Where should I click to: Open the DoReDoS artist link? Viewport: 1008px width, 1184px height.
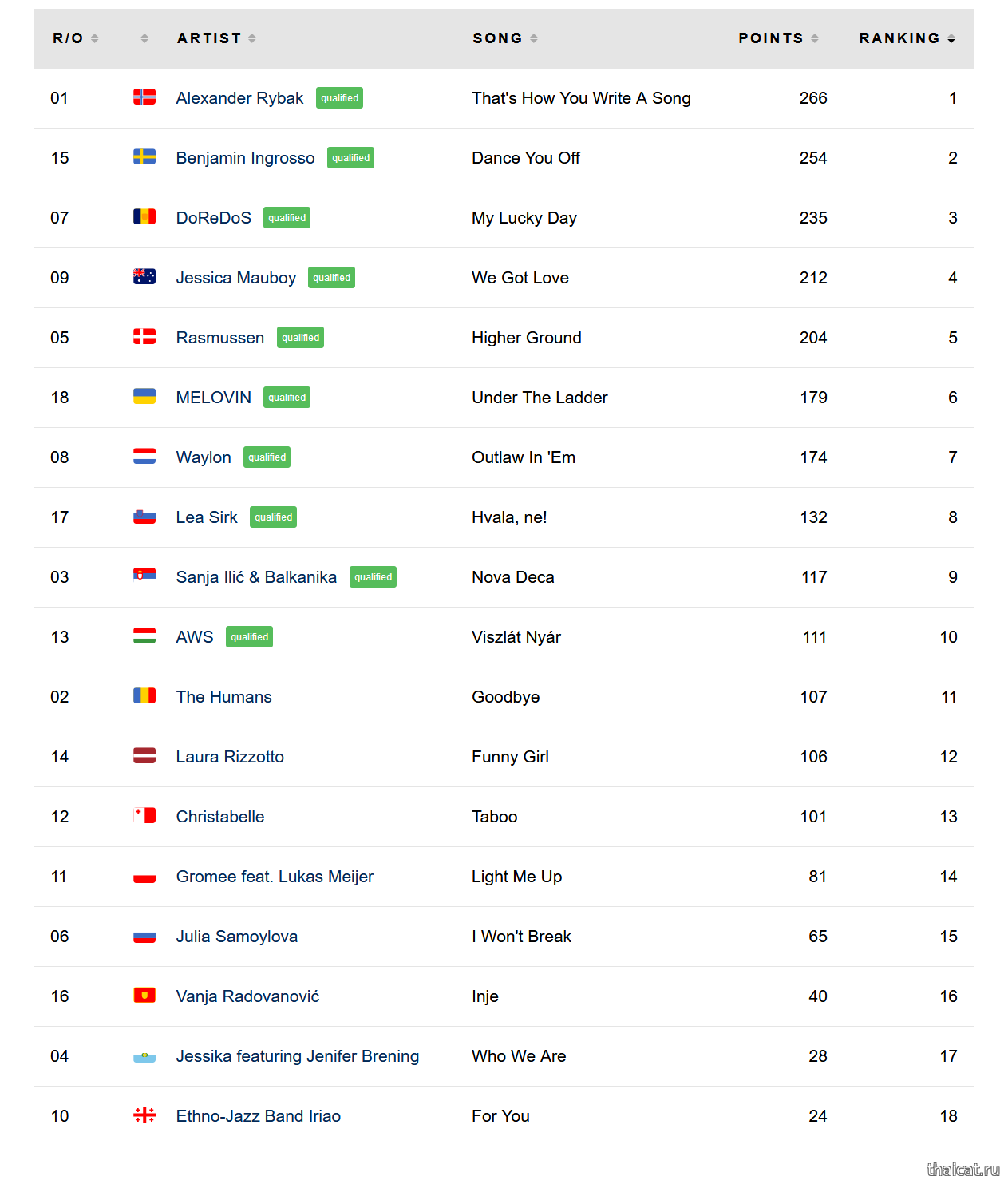point(213,218)
